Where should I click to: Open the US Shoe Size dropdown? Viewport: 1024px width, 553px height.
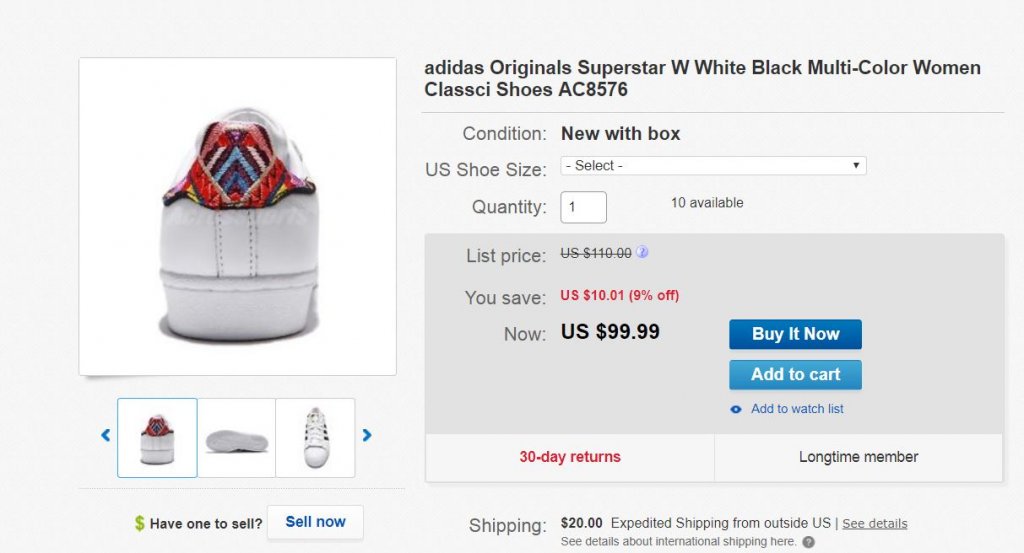pos(713,165)
